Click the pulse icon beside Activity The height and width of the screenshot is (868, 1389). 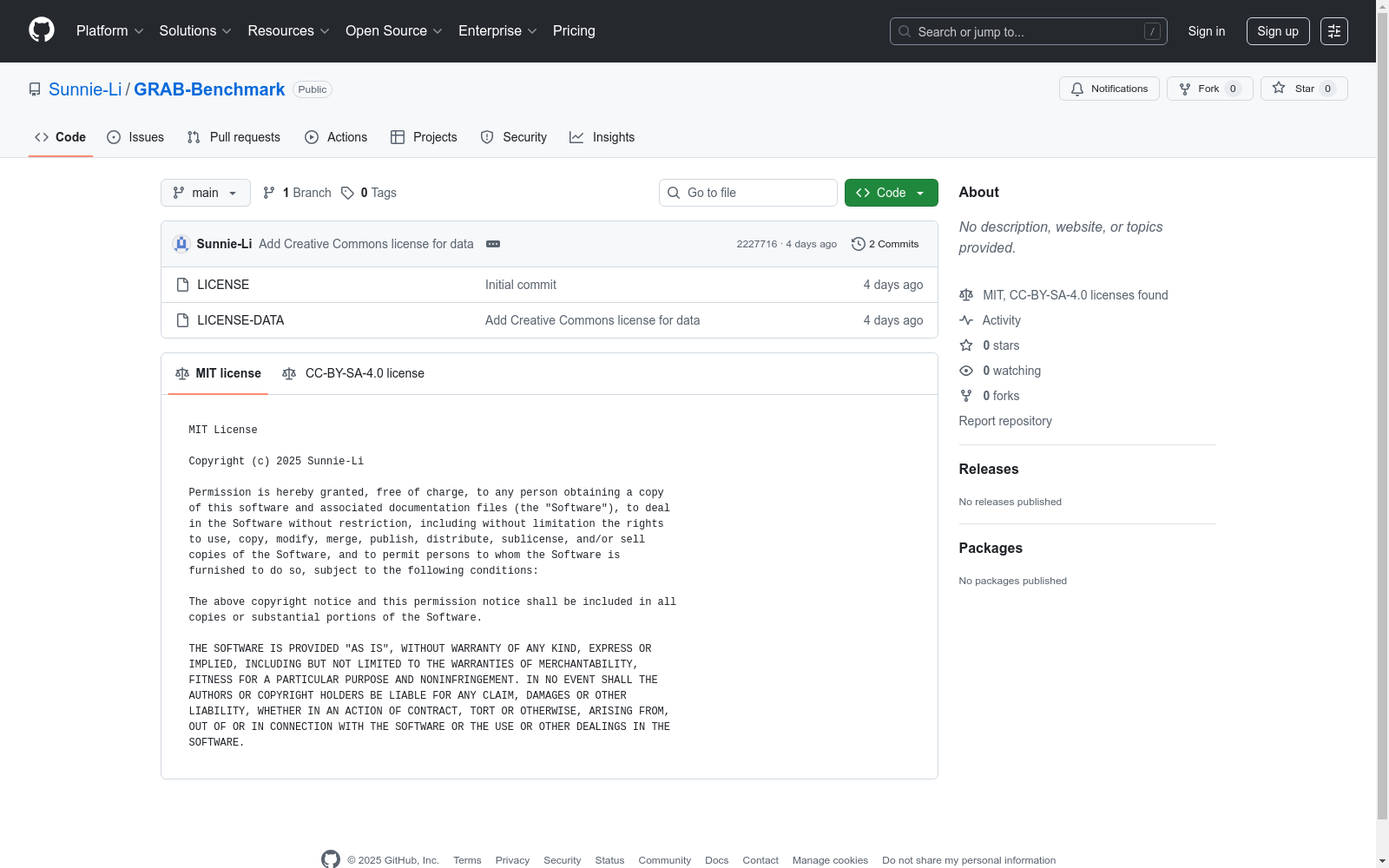point(966,320)
